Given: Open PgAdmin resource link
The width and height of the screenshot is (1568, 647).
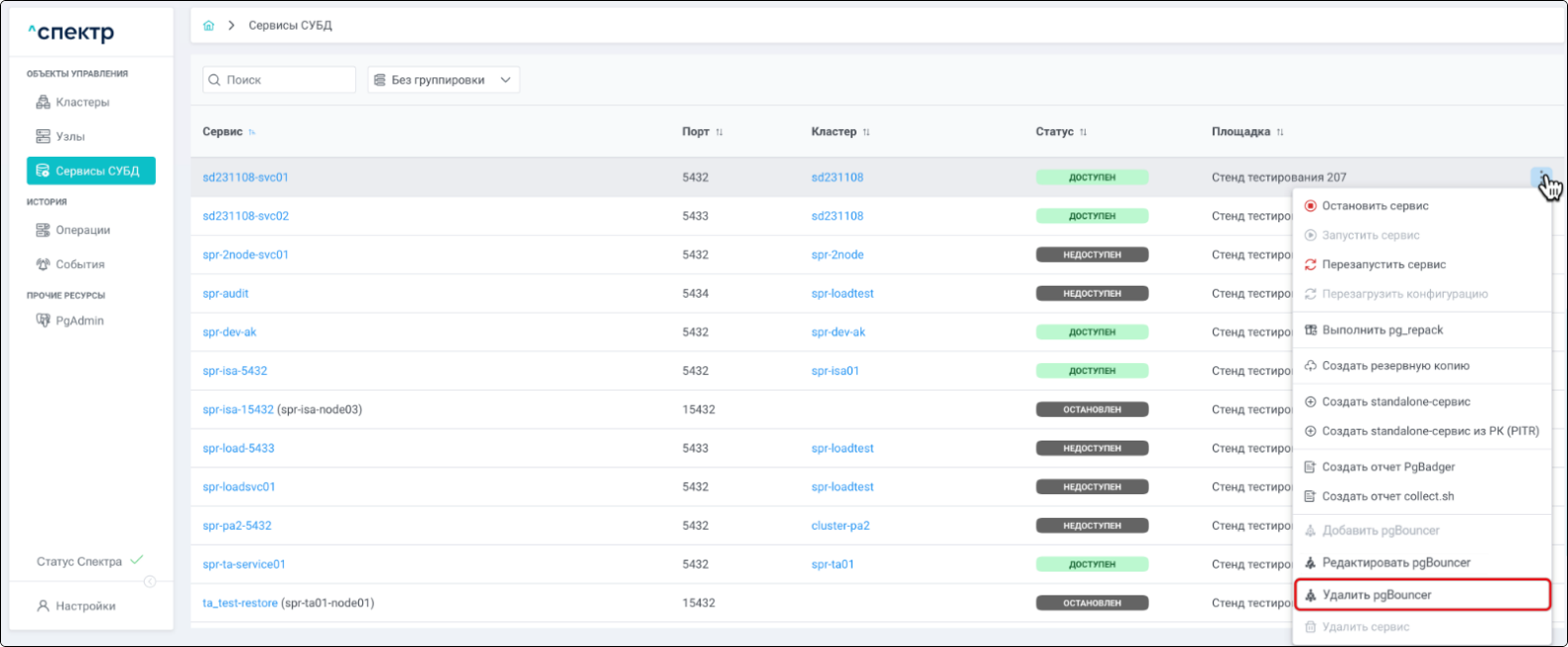Looking at the screenshot, I should (79, 321).
